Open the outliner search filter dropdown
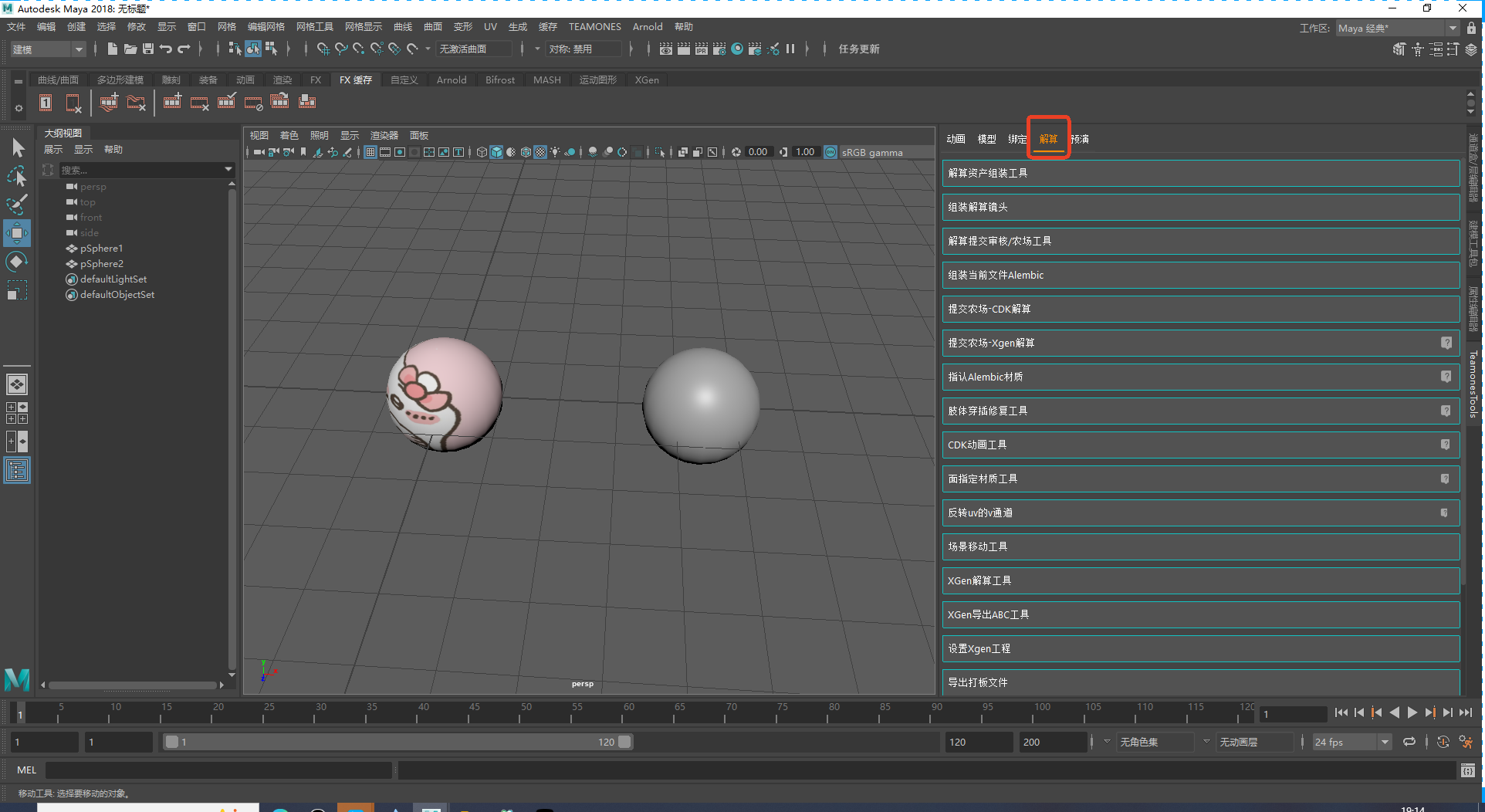Image resolution: width=1485 pixels, height=812 pixels. click(228, 169)
